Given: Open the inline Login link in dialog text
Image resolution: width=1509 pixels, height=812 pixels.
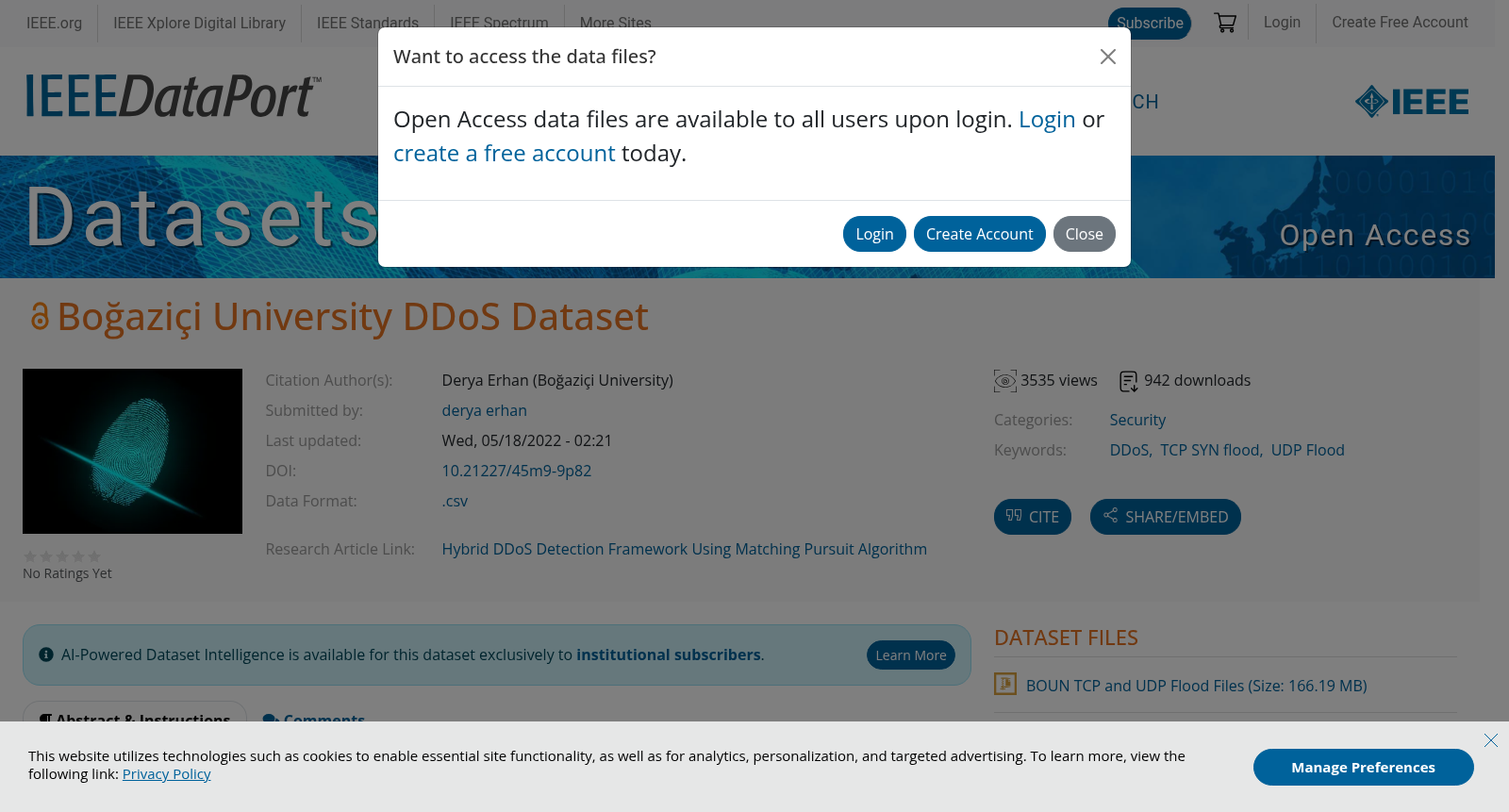Looking at the screenshot, I should 1047,120.
